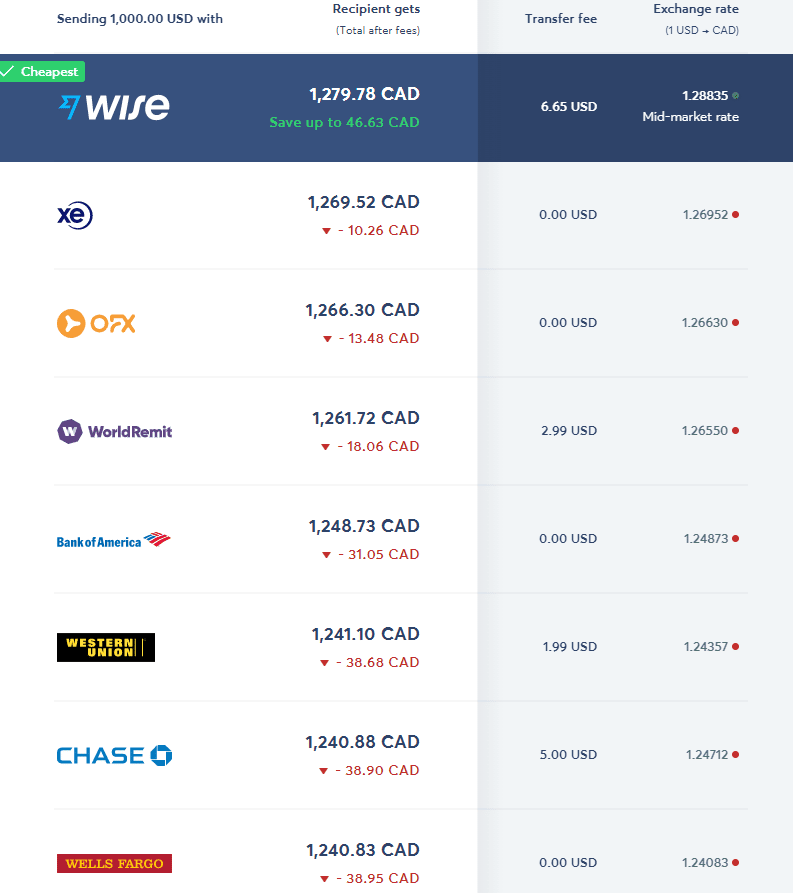Click the Sending 1,000.00 USD amount text
Image resolution: width=793 pixels, height=893 pixels.
click(x=139, y=18)
